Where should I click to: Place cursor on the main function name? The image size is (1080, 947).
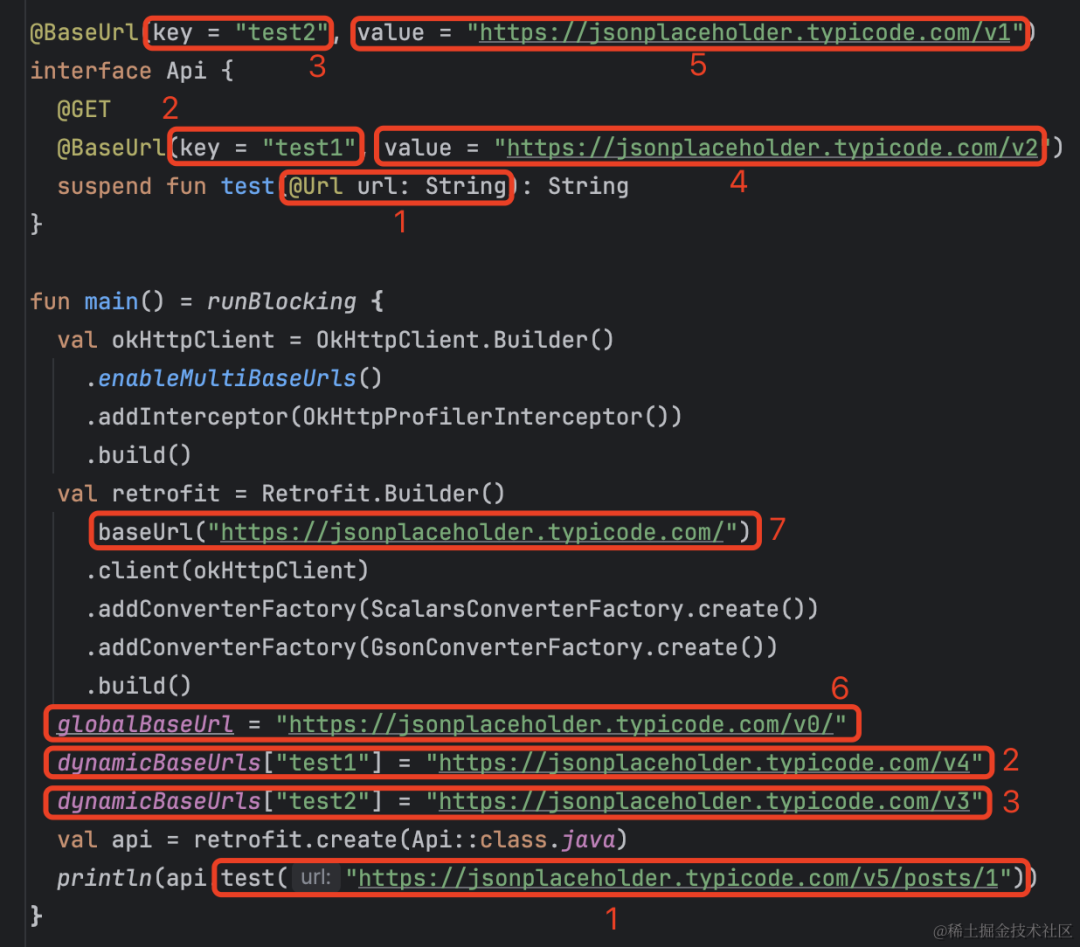click(111, 301)
